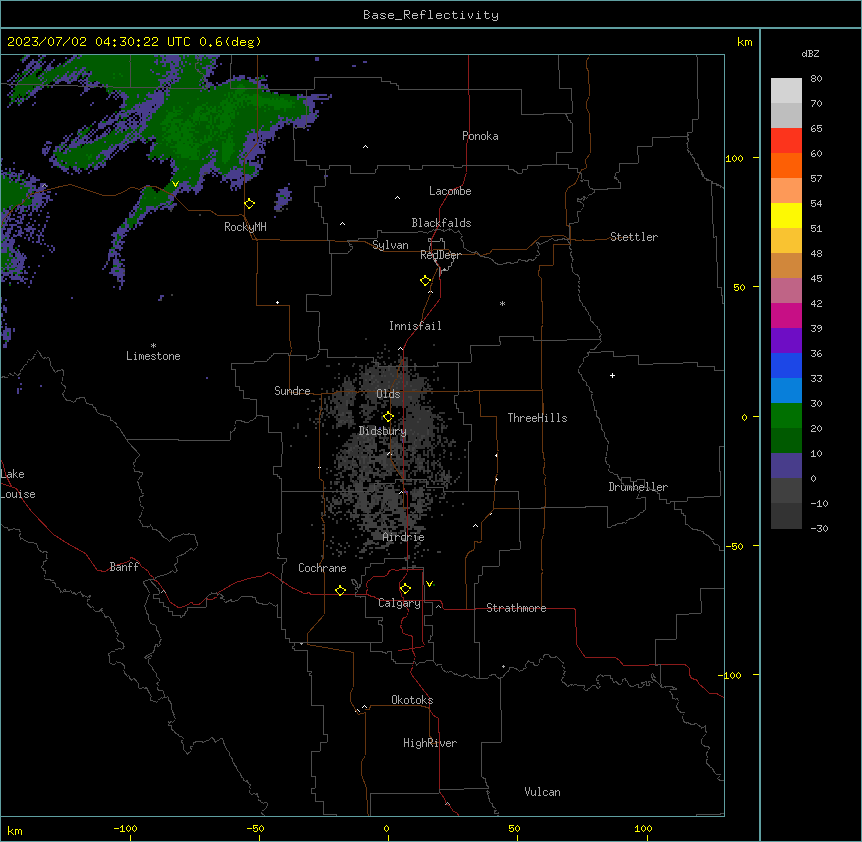Click the Lake Louise label

18,484
